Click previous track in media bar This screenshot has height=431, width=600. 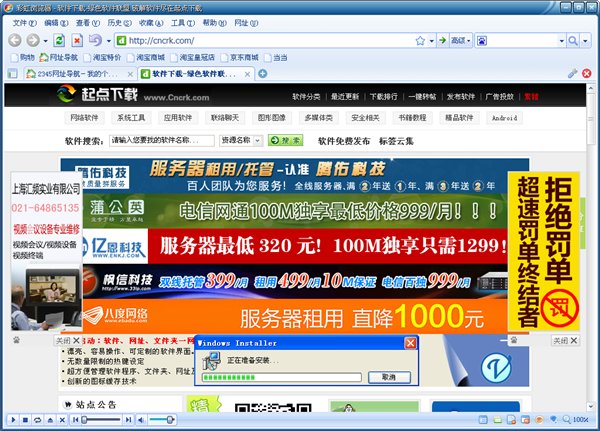tap(75, 420)
